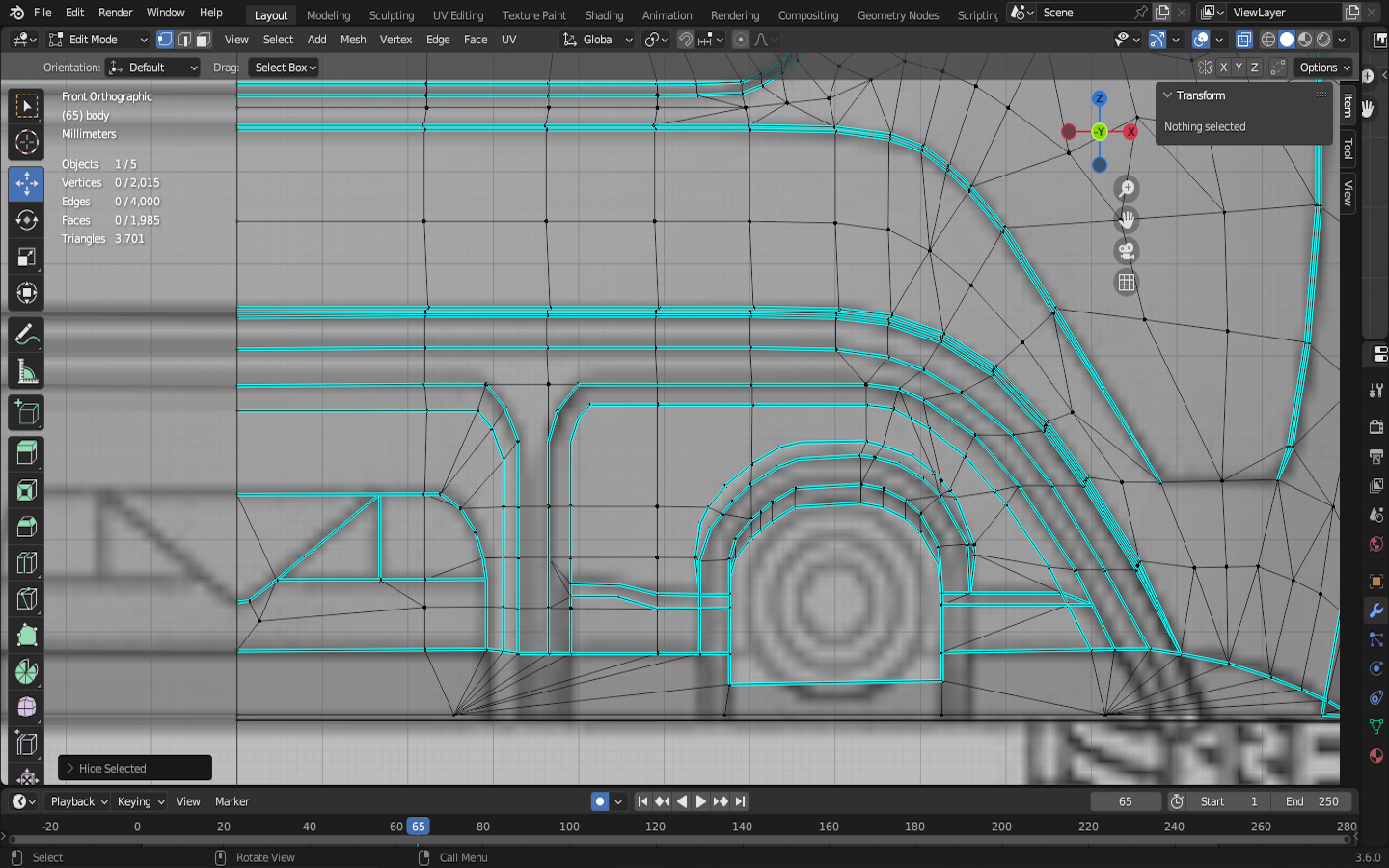Select the Edge Slide tool
Screen dimensions: 1389x868
click(x=27, y=745)
